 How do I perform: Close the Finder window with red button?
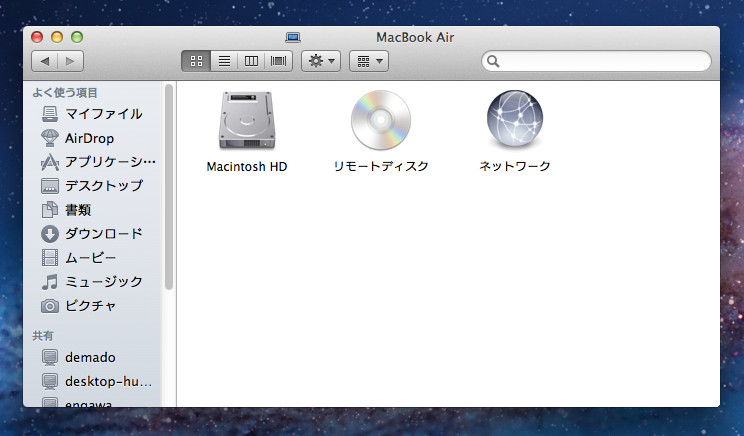[37, 37]
